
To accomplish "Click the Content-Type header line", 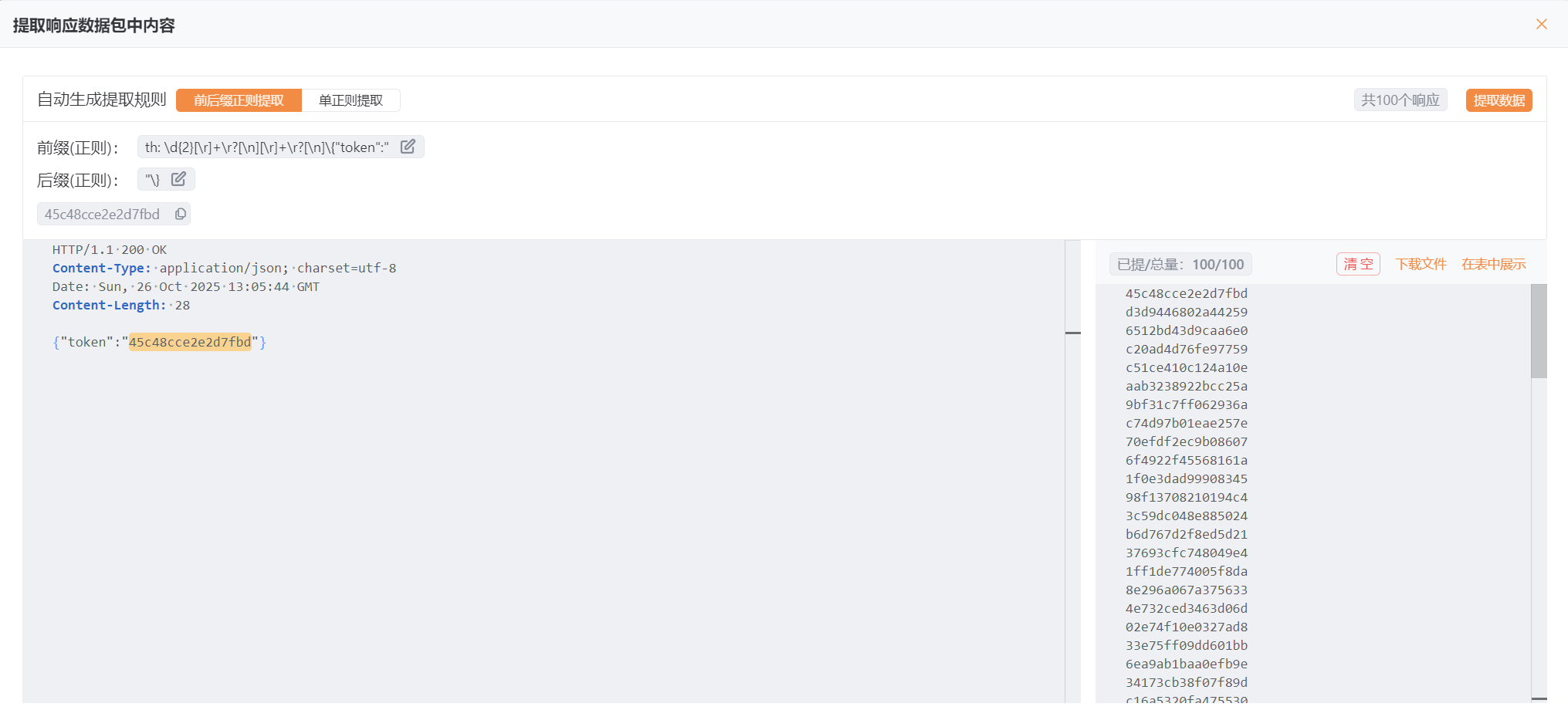I will point(224,268).
